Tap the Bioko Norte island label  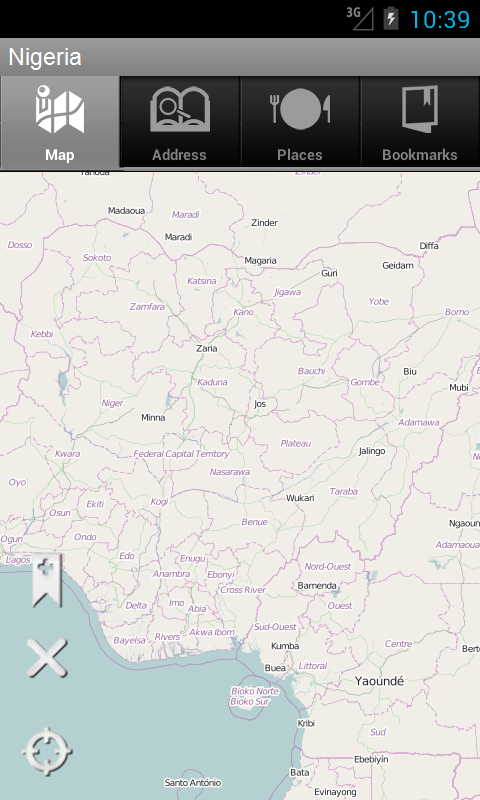point(255,691)
